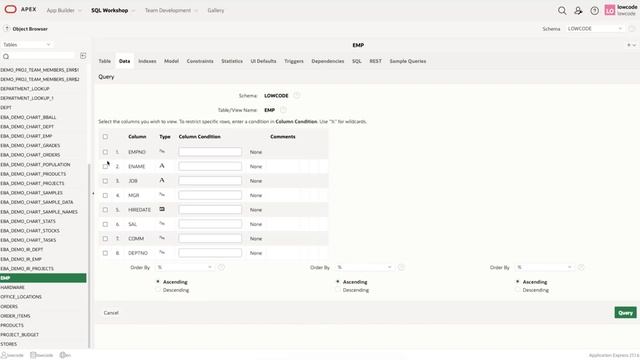Click help icon beside first Order By
The width and height of the screenshot is (640, 360).
click(221, 267)
